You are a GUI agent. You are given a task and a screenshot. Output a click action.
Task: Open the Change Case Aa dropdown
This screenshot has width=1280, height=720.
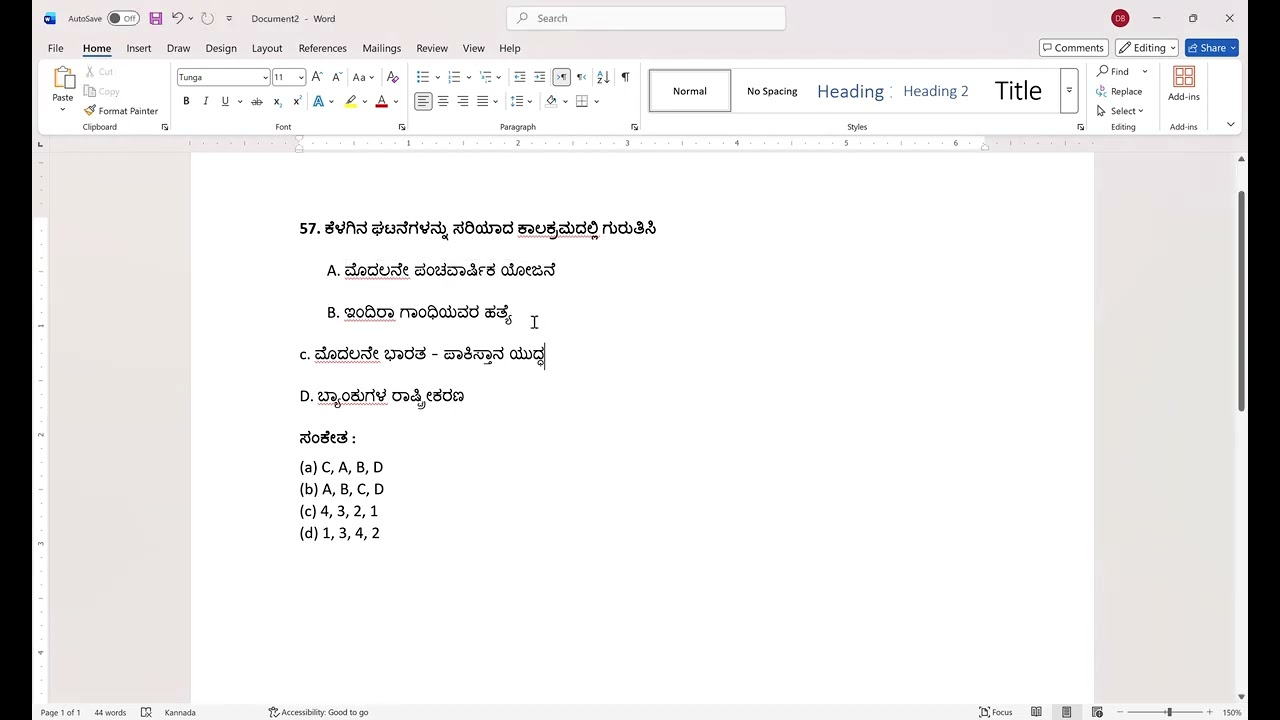click(362, 77)
